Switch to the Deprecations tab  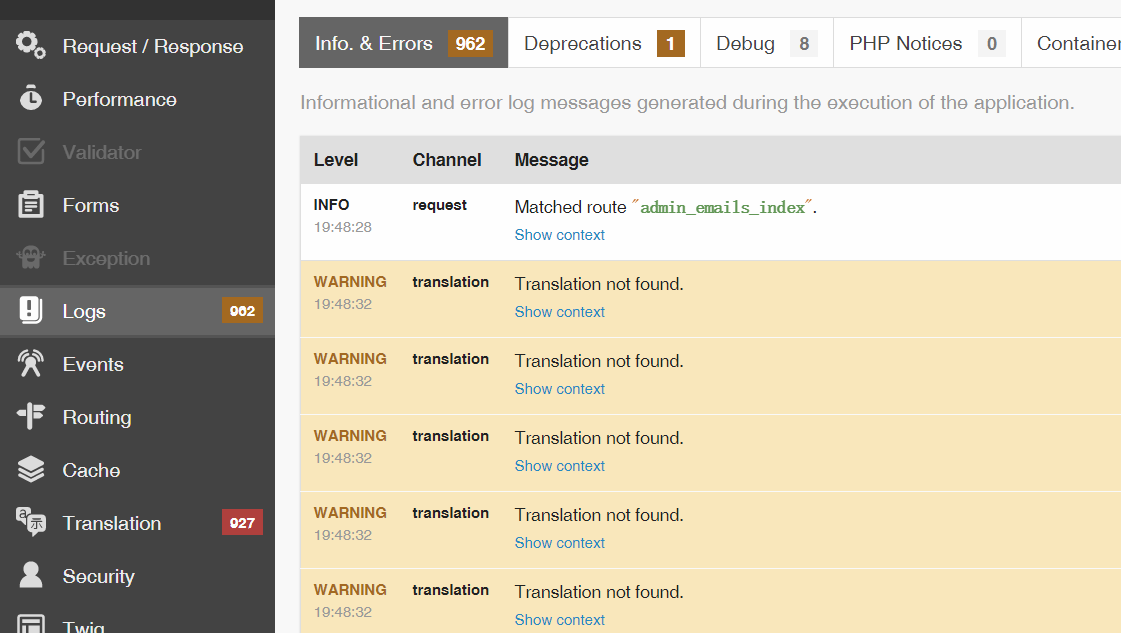[x=604, y=43]
